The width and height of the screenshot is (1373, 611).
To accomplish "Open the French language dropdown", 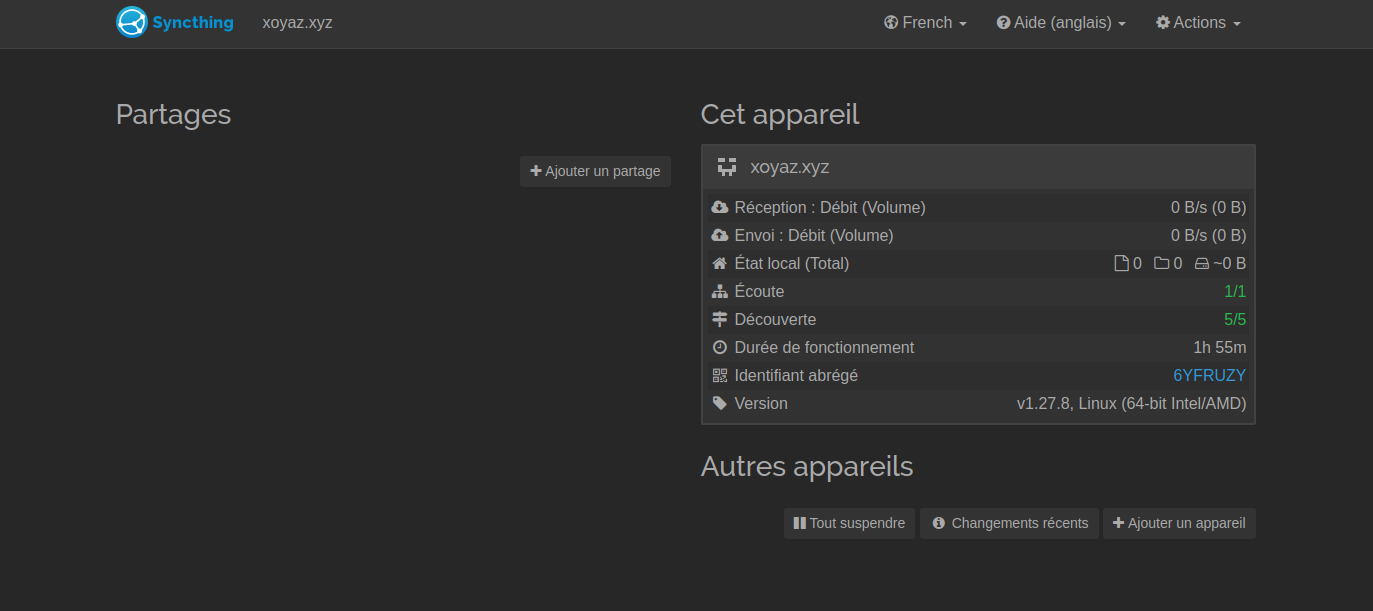I will pos(925,23).
